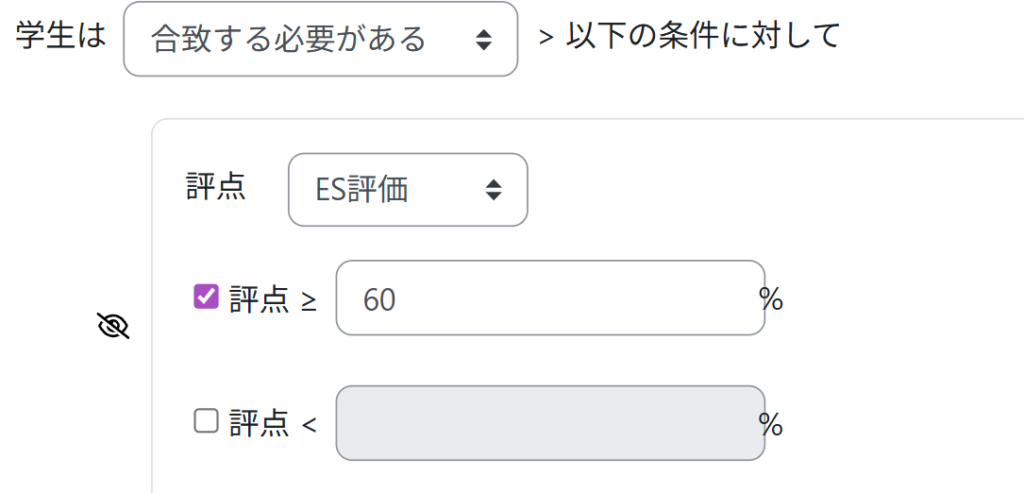1024x493 pixels.
Task: Click the minimum grade field containing 60
Action: [550, 298]
